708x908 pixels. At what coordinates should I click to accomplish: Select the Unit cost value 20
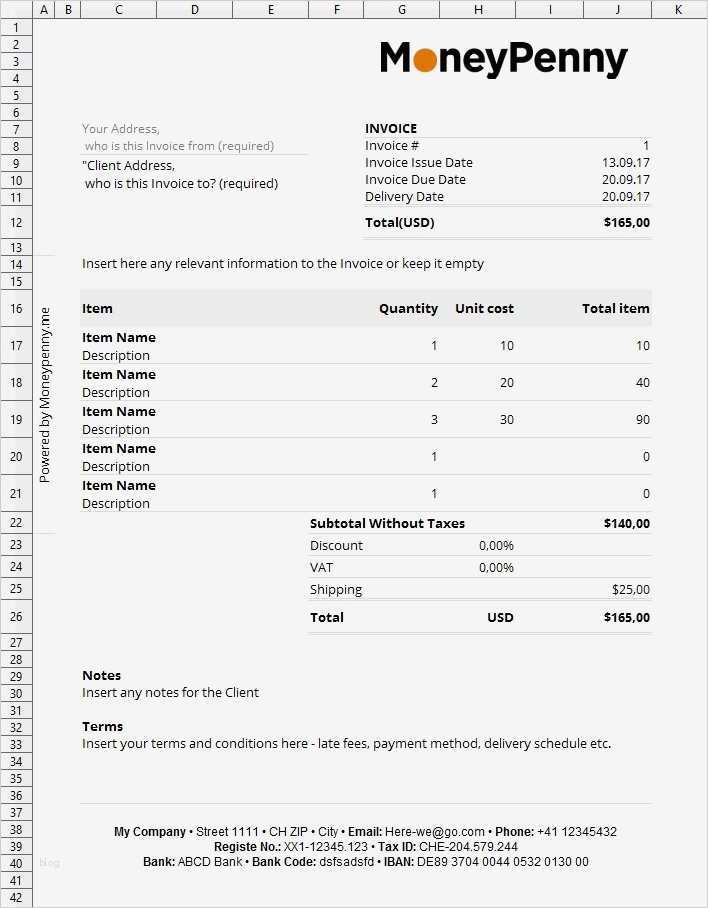coord(506,383)
